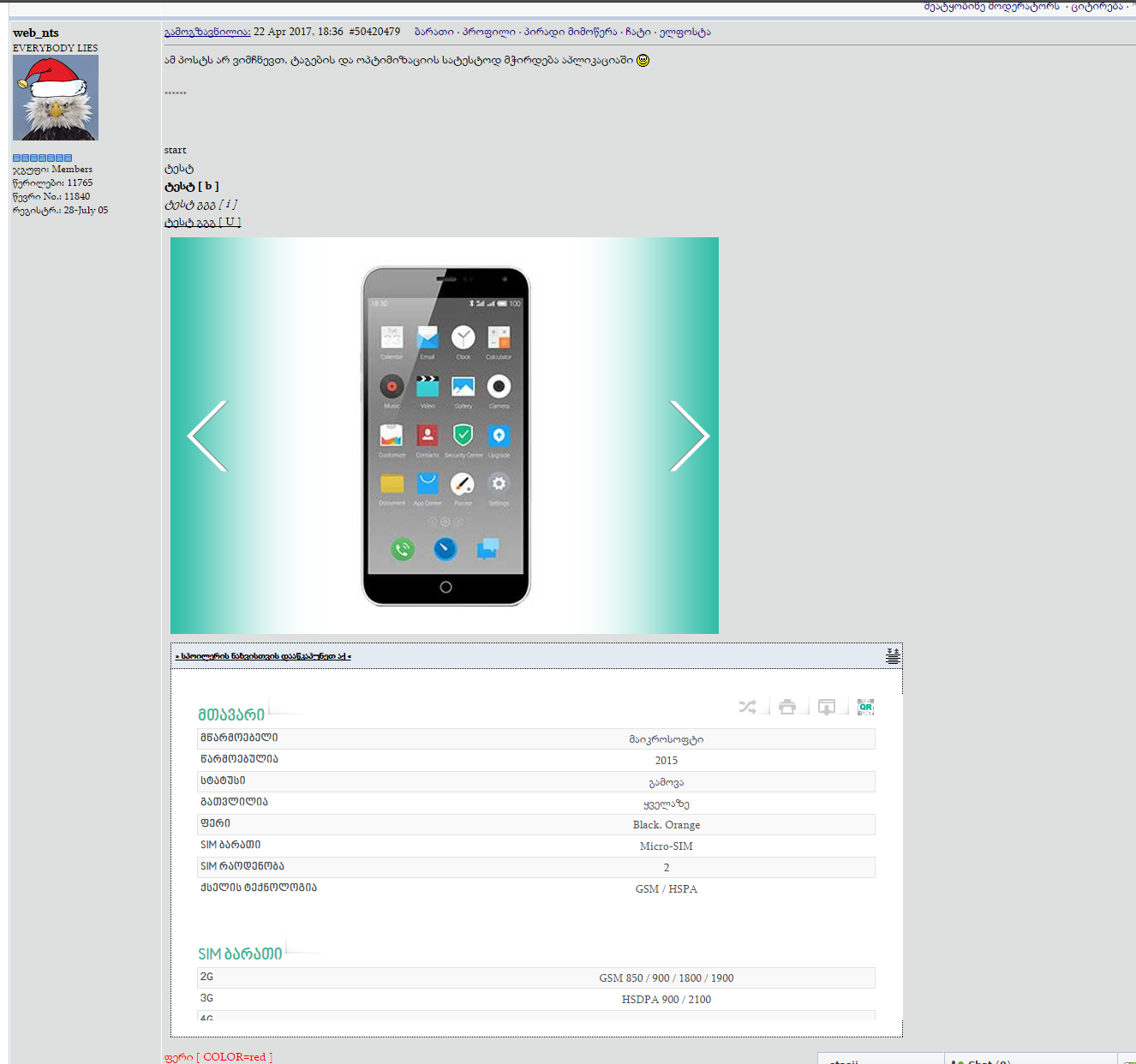
Task: Click the download icon above the specs table
Action: (827, 707)
